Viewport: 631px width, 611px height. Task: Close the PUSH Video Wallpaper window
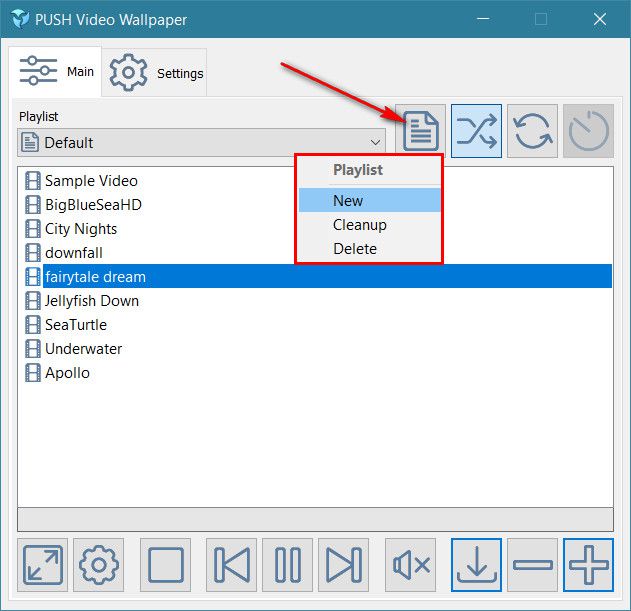tap(600, 19)
